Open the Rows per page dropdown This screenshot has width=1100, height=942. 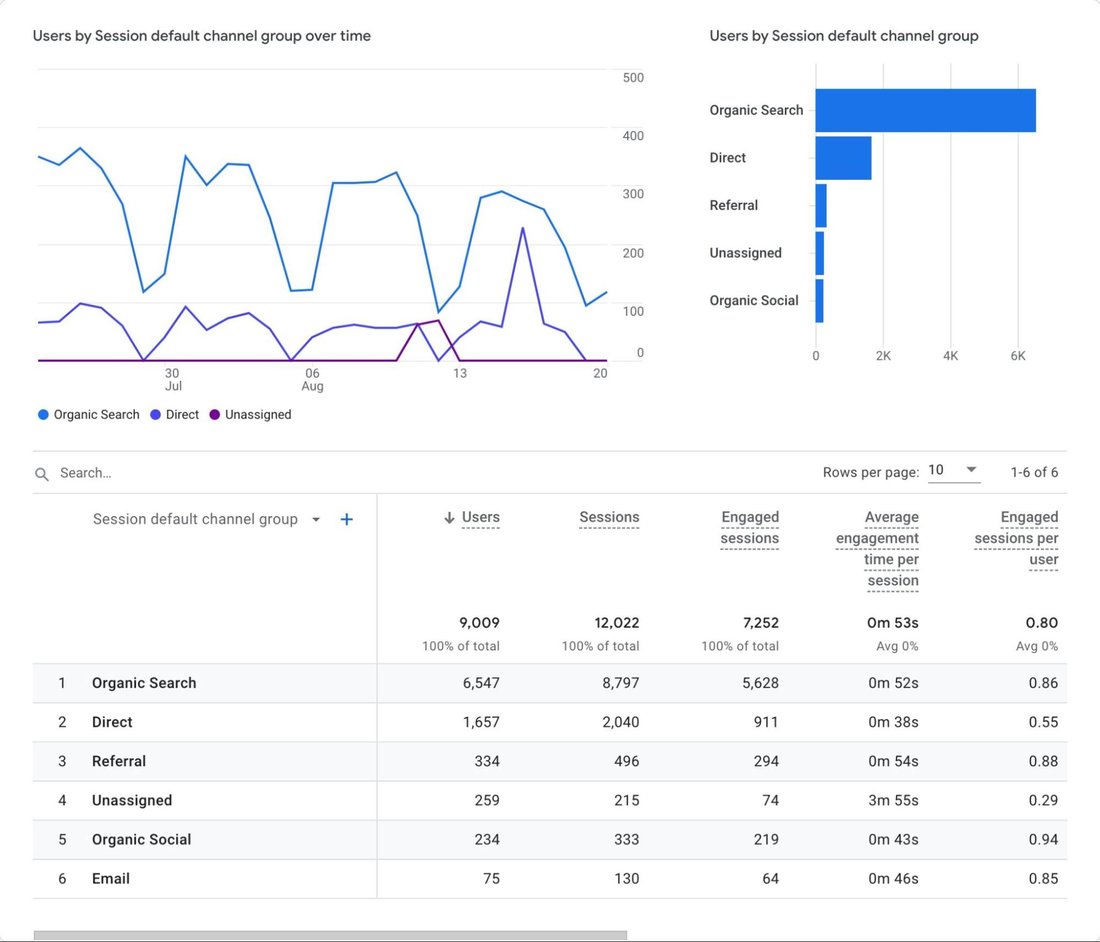click(940, 469)
